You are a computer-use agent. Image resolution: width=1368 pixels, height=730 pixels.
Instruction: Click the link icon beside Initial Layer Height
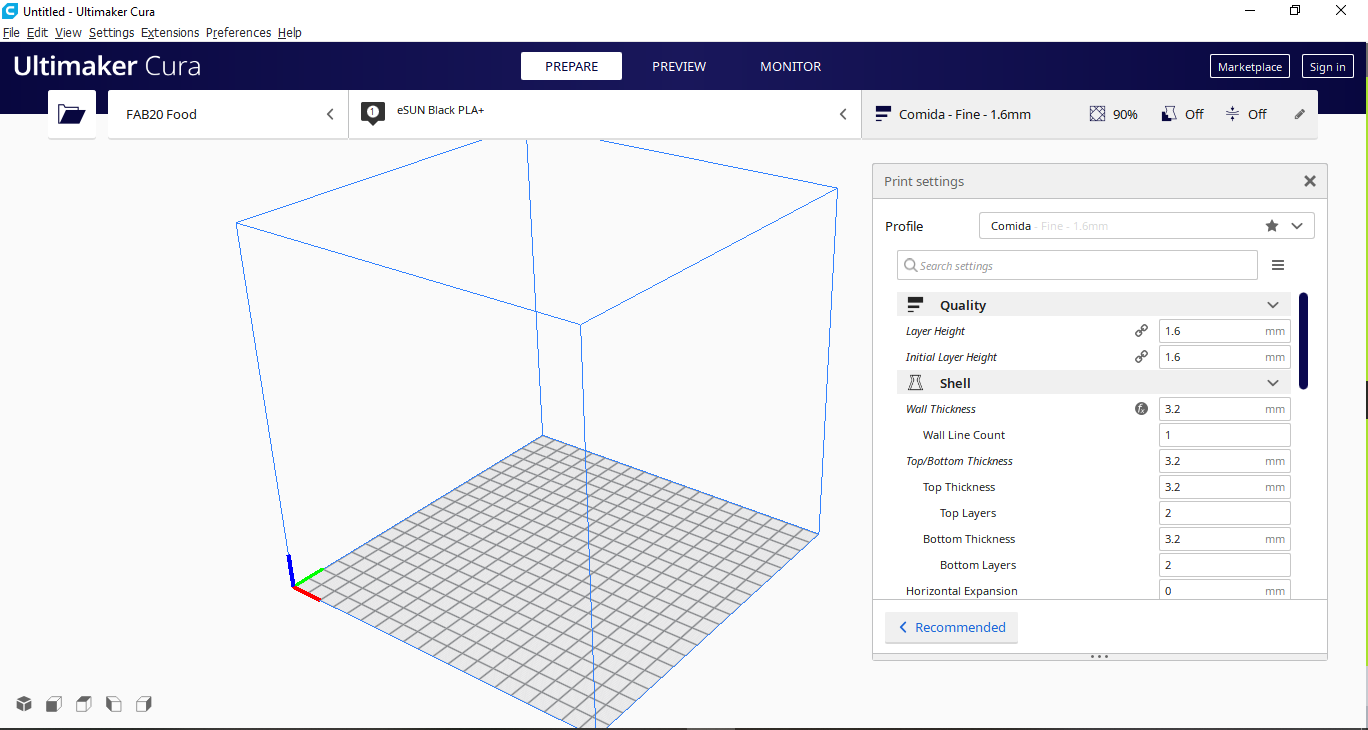pyautogui.click(x=1141, y=357)
